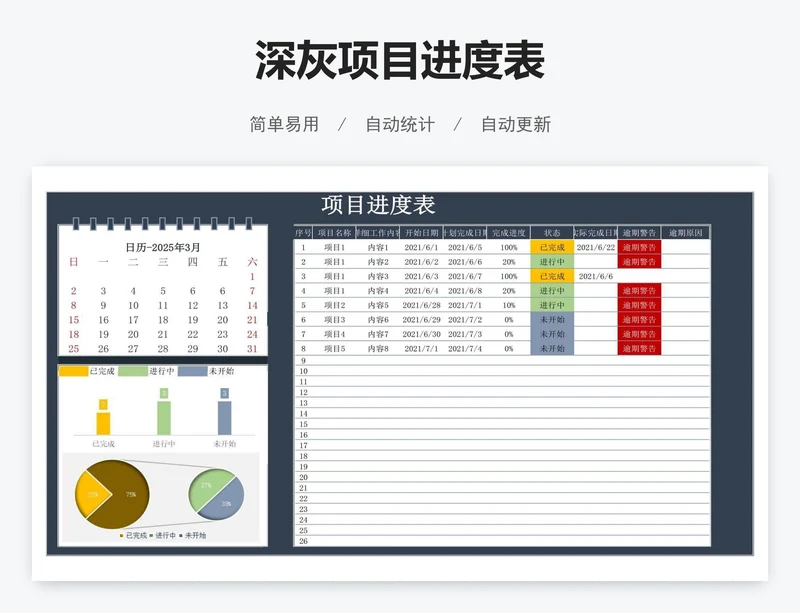Click the red 逾期警告 cell in row 1
This screenshot has width=800, height=613.
[x=639, y=248]
